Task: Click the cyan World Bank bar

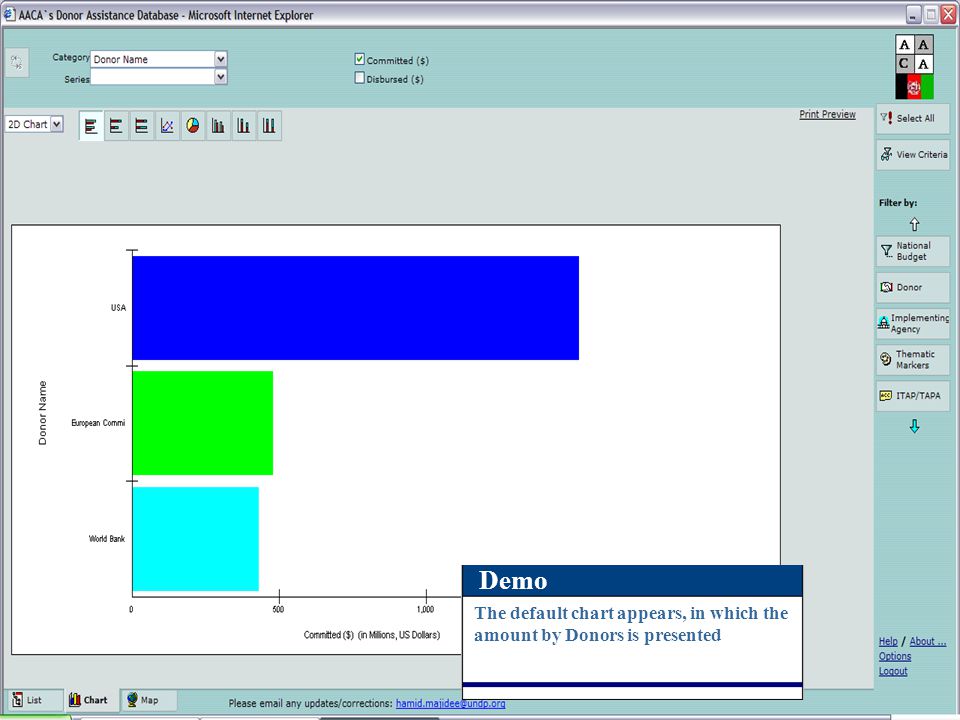Action: point(195,539)
